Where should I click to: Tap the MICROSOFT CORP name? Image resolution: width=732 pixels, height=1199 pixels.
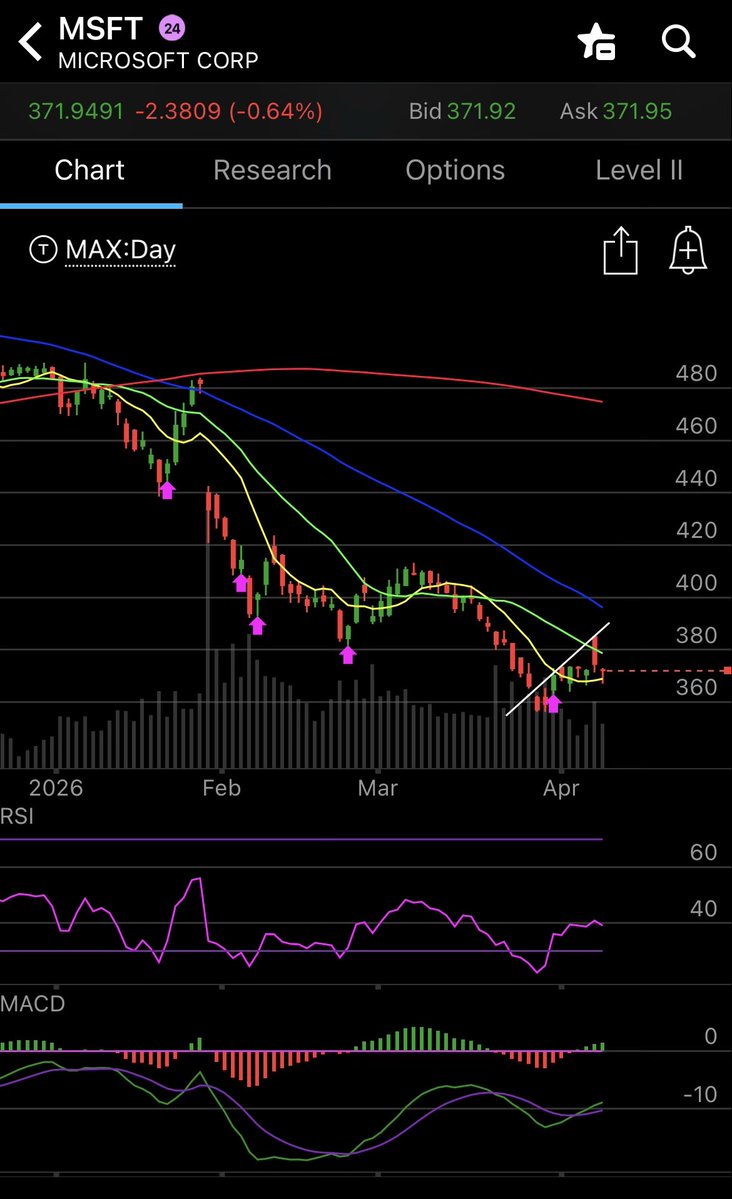(x=158, y=60)
